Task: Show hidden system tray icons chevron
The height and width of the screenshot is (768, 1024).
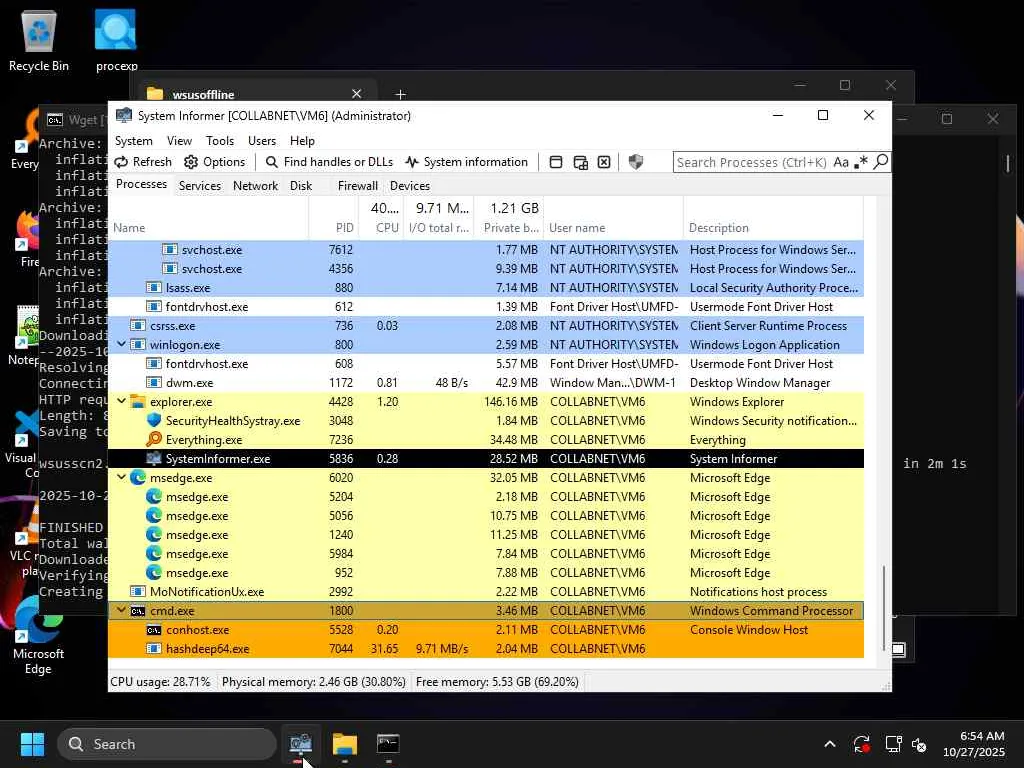Action: pos(829,744)
